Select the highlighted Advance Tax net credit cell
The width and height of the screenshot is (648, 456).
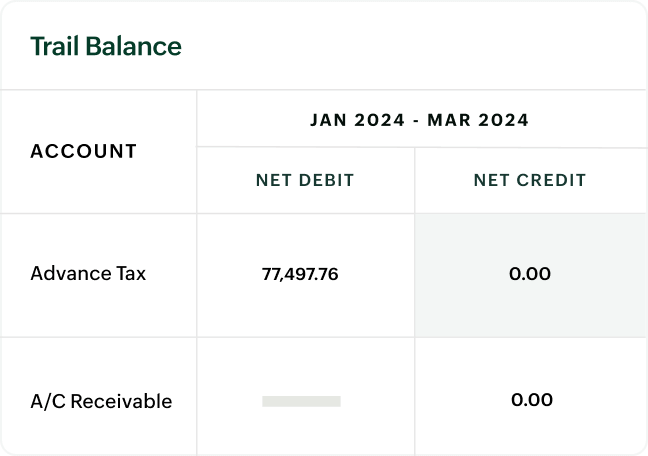530,273
